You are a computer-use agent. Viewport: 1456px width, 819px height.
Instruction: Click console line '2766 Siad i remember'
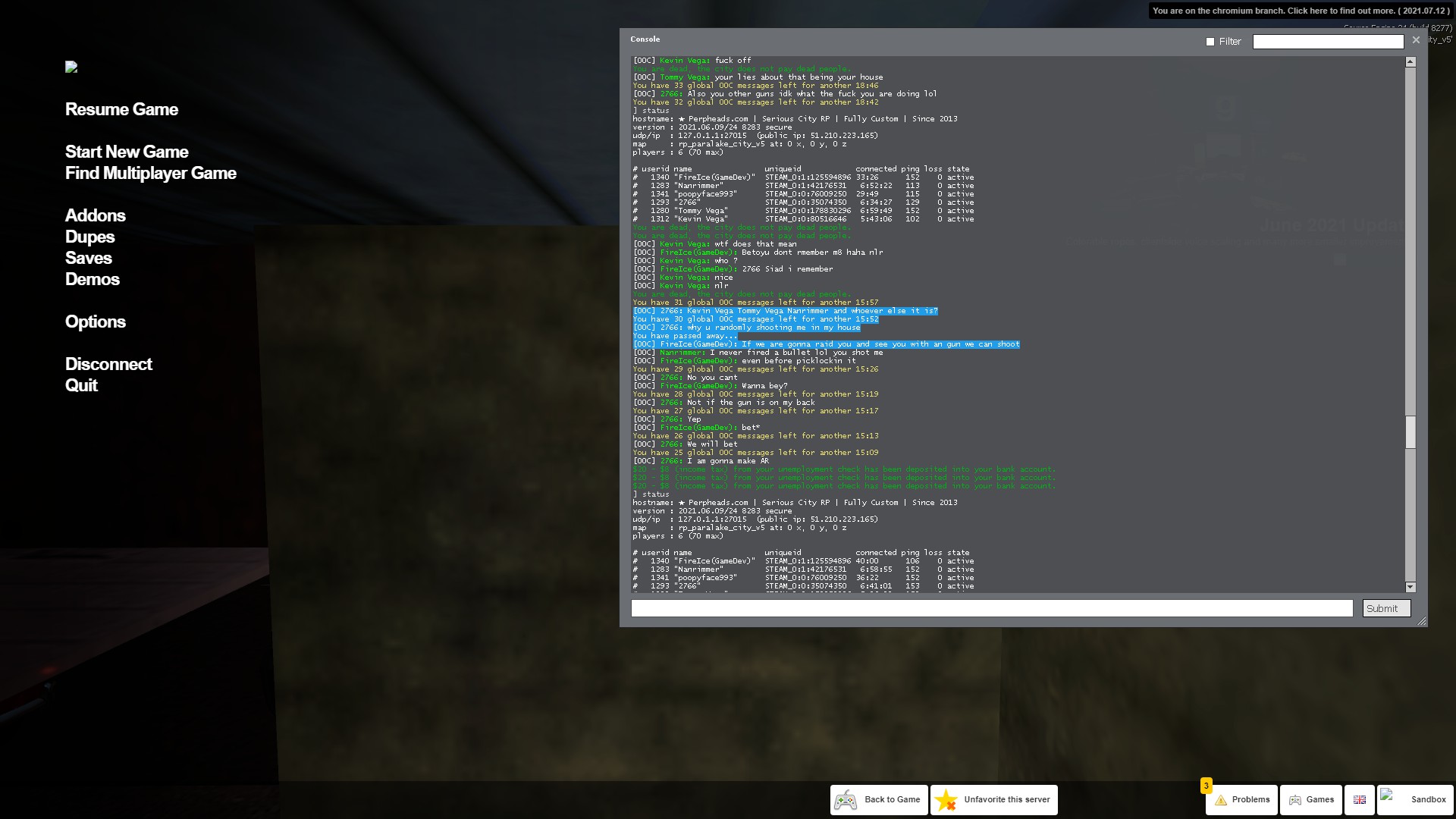tap(733, 269)
